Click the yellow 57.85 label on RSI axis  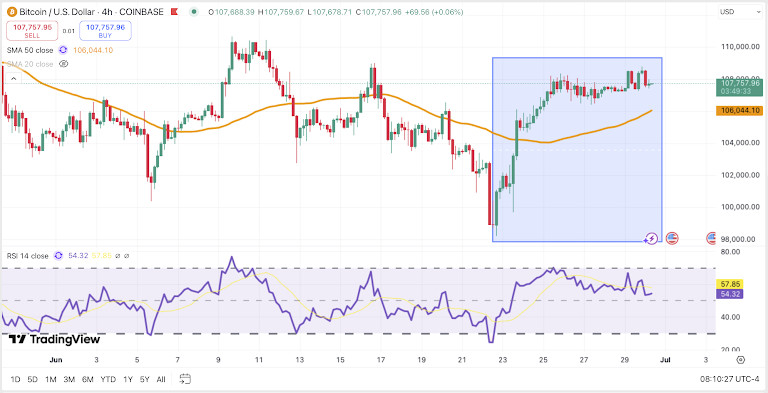[730, 284]
